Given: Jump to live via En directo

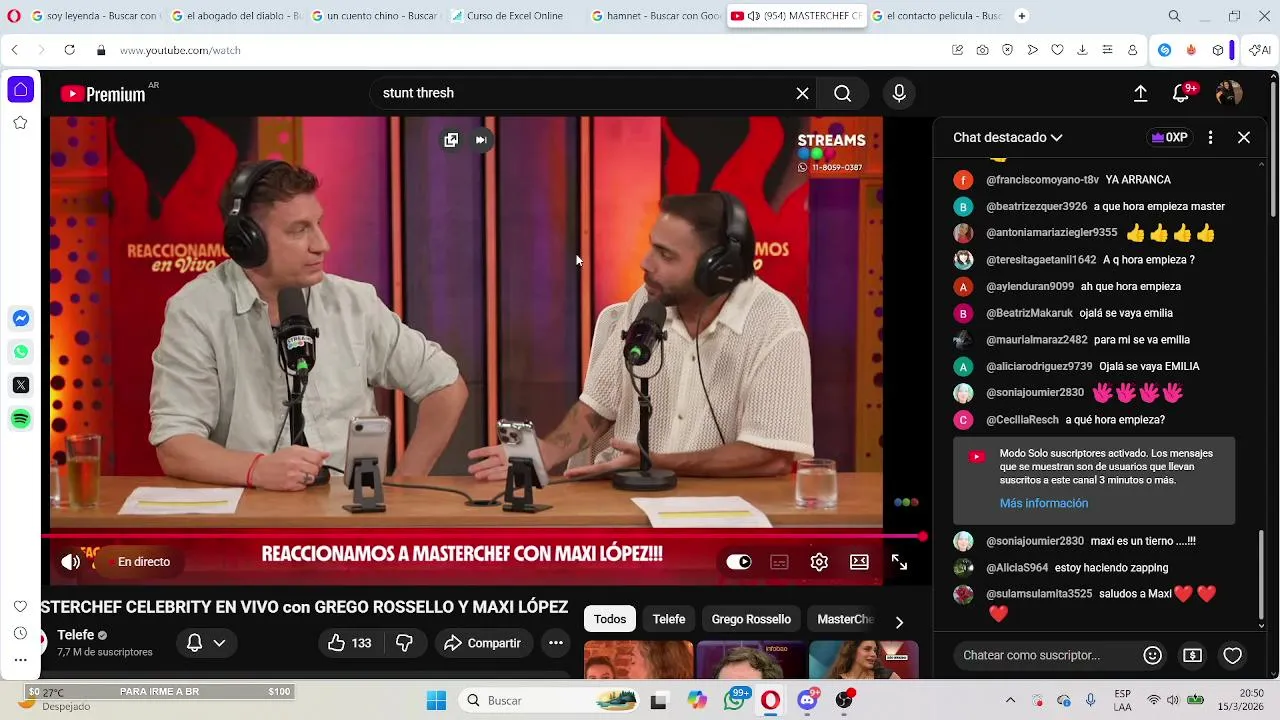Looking at the screenshot, I should coord(143,562).
